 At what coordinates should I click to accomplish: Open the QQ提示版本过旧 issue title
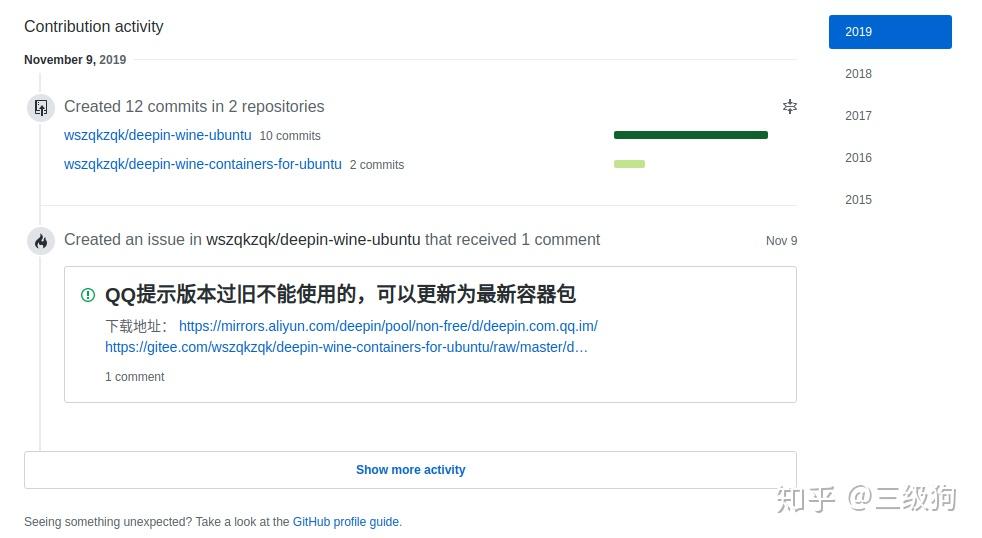[x=340, y=294]
